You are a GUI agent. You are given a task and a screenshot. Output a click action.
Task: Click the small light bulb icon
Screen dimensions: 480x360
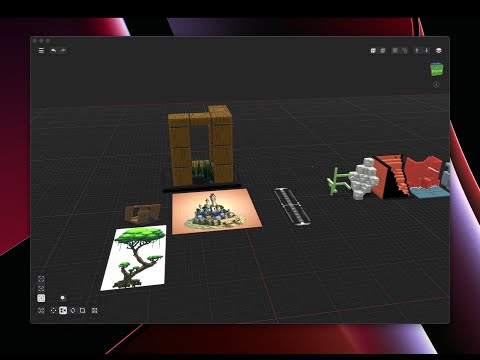[63, 298]
